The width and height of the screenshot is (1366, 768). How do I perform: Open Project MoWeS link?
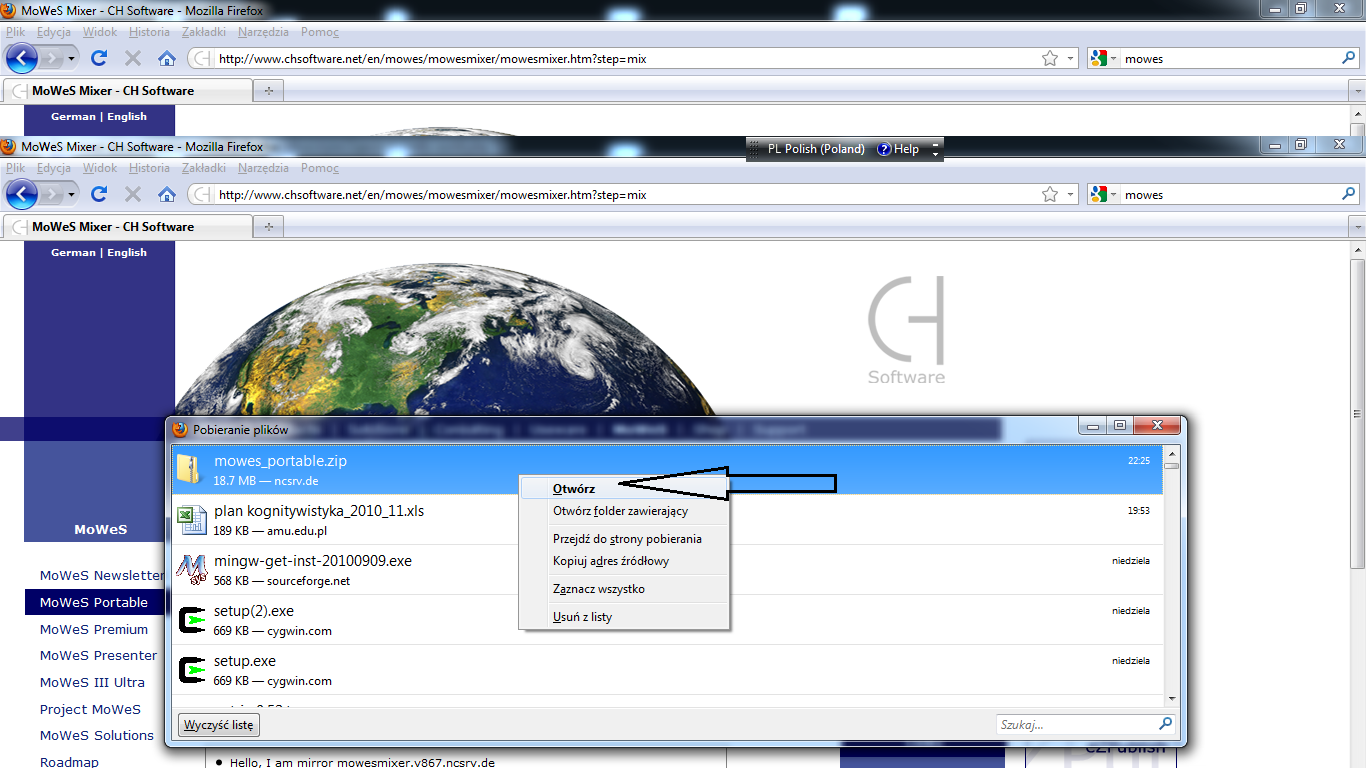[90, 709]
